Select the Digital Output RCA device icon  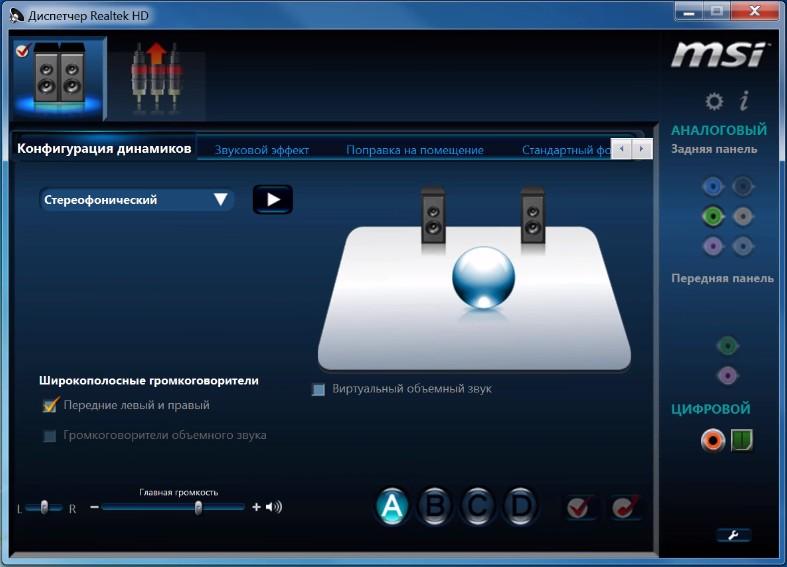(x=157, y=78)
